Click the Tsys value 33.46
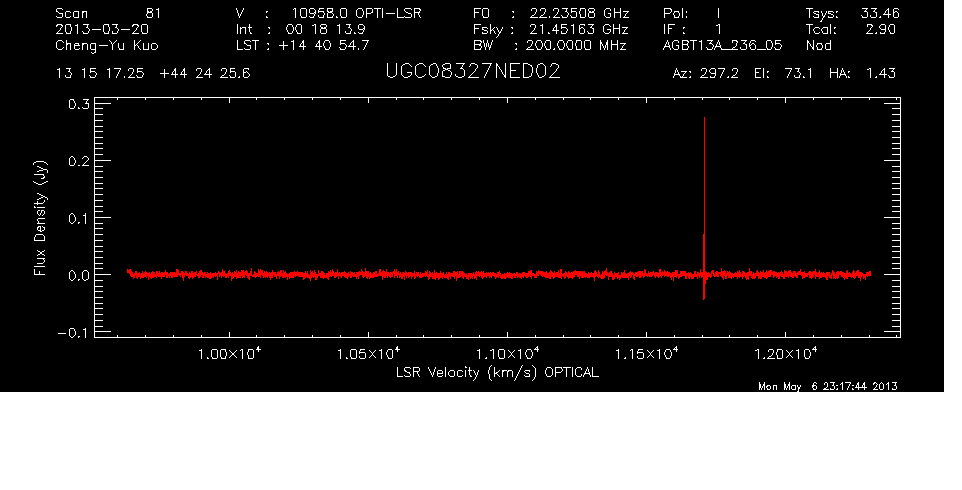Viewport: 962px width, 490px height. tap(879, 13)
